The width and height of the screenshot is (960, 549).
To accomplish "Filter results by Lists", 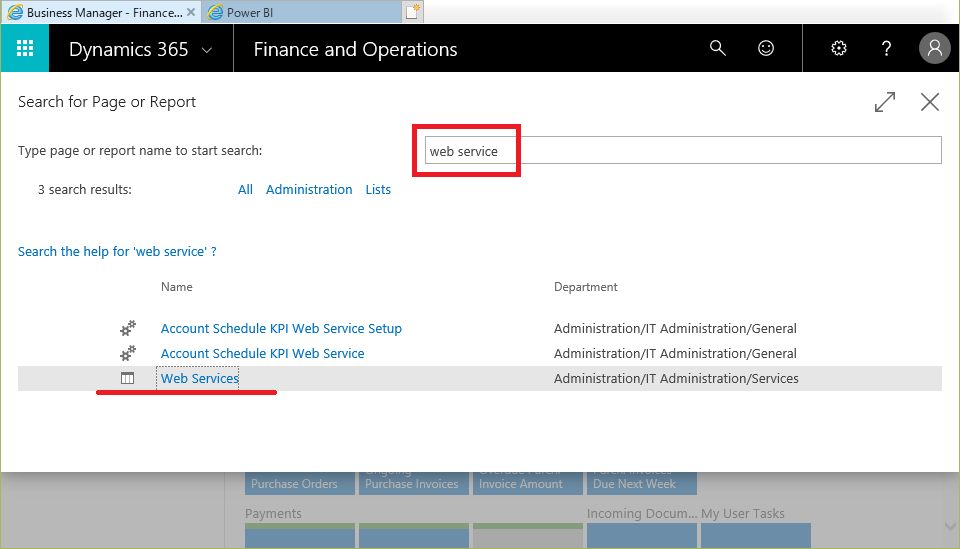I will [378, 190].
